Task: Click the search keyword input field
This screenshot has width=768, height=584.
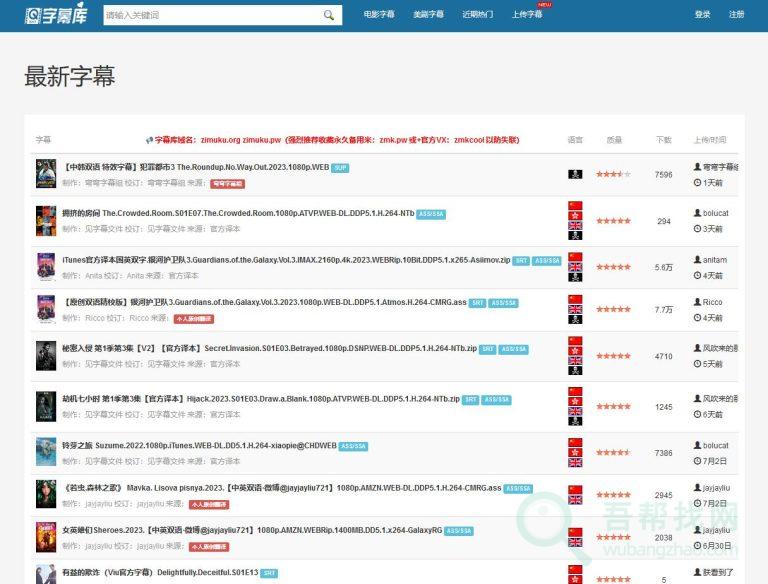Action: pyautogui.click(x=210, y=15)
